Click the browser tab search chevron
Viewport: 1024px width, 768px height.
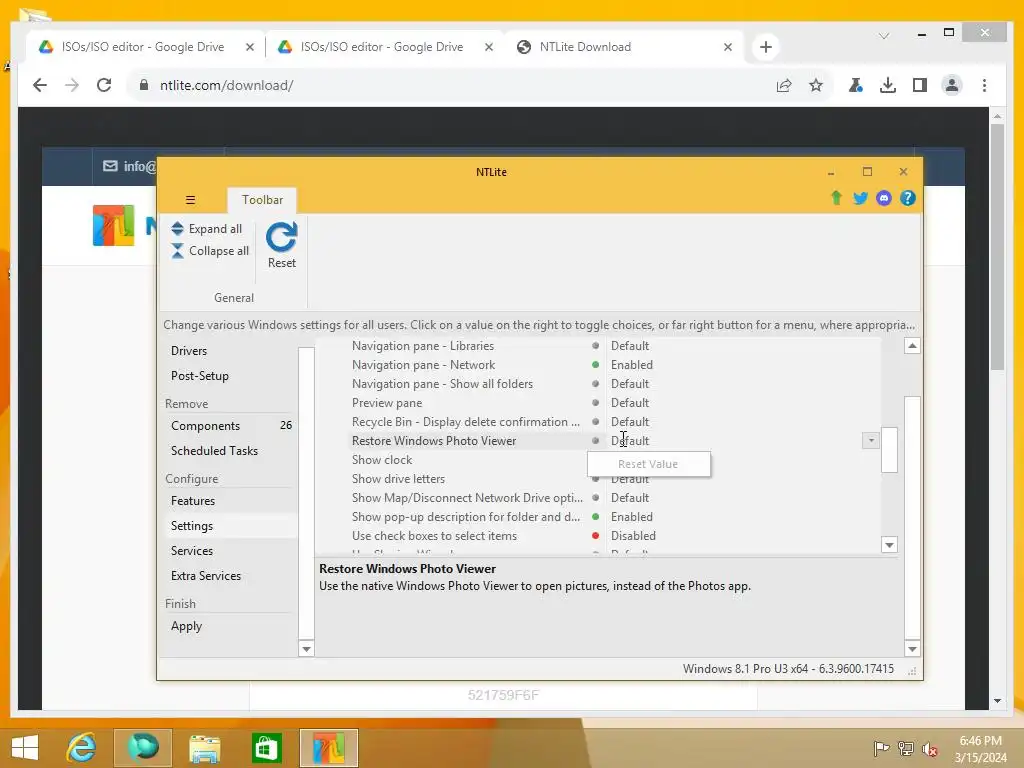tap(884, 36)
